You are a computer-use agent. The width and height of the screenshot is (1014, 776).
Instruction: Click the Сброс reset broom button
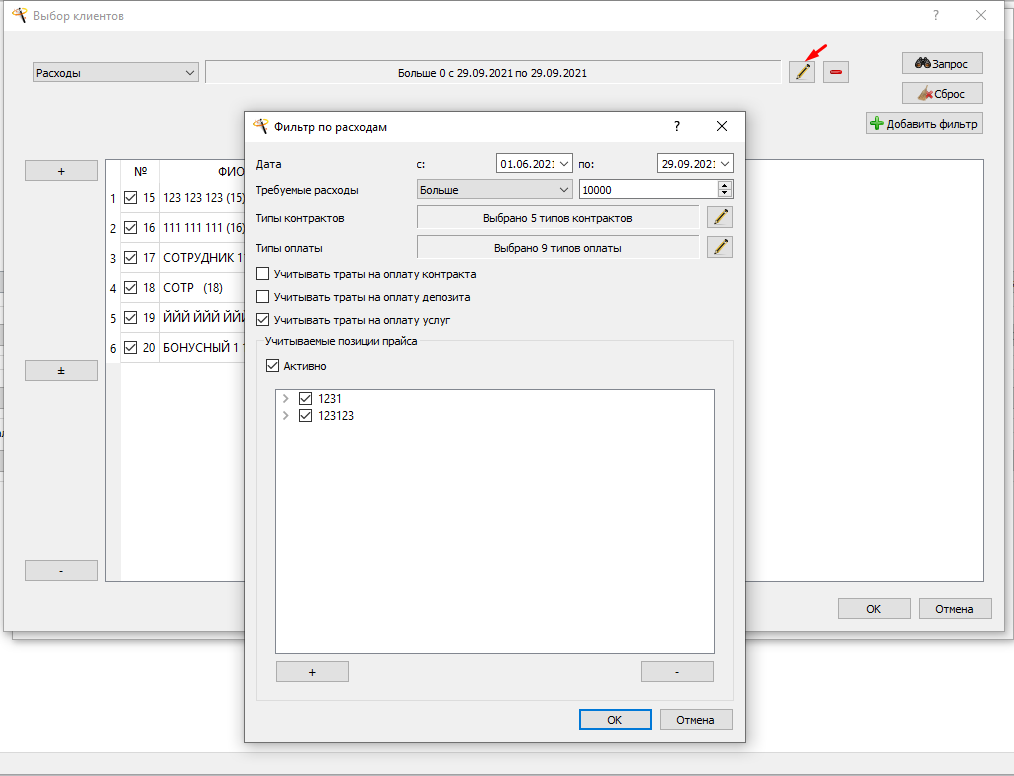pyautogui.click(x=942, y=93)
